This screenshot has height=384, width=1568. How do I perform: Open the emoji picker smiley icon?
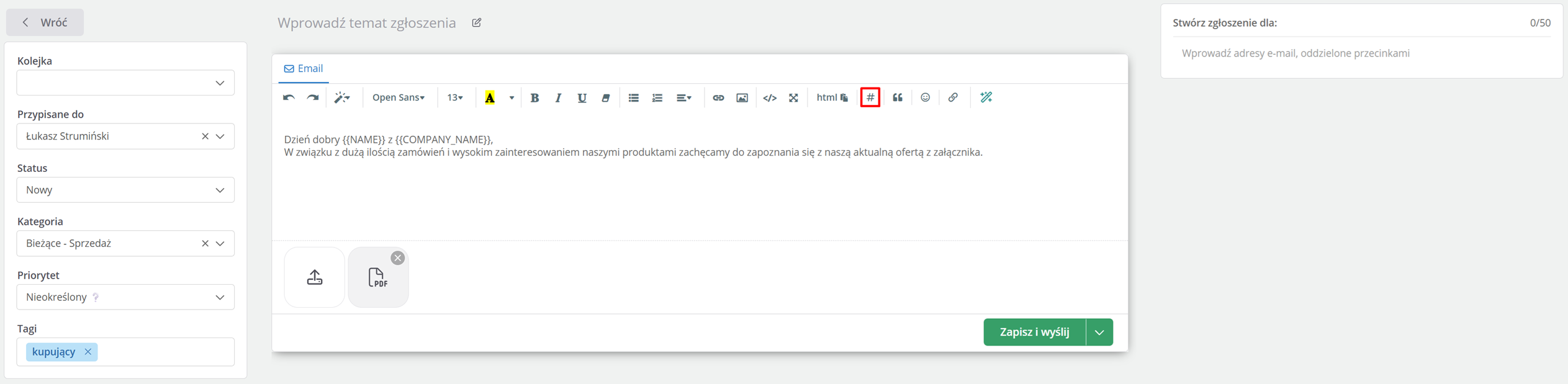pyautogui.click(x=925, y=97)
